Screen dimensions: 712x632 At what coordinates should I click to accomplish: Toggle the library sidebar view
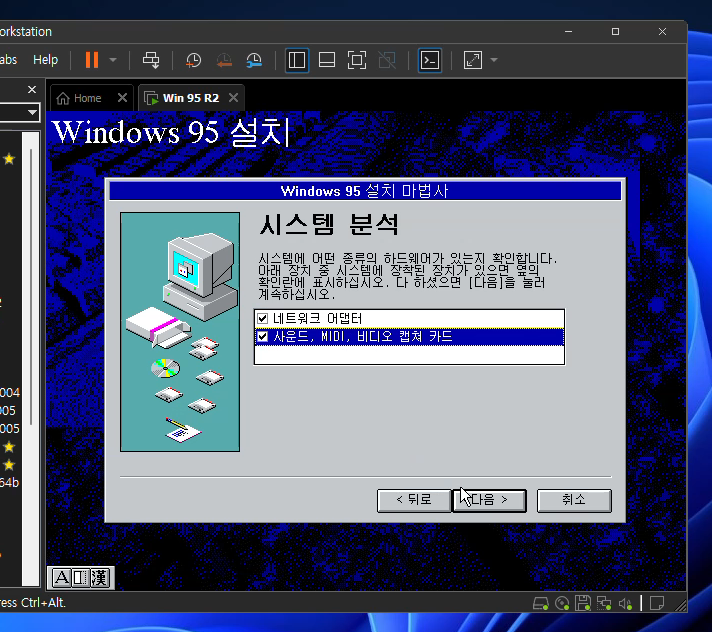point(297,60)
